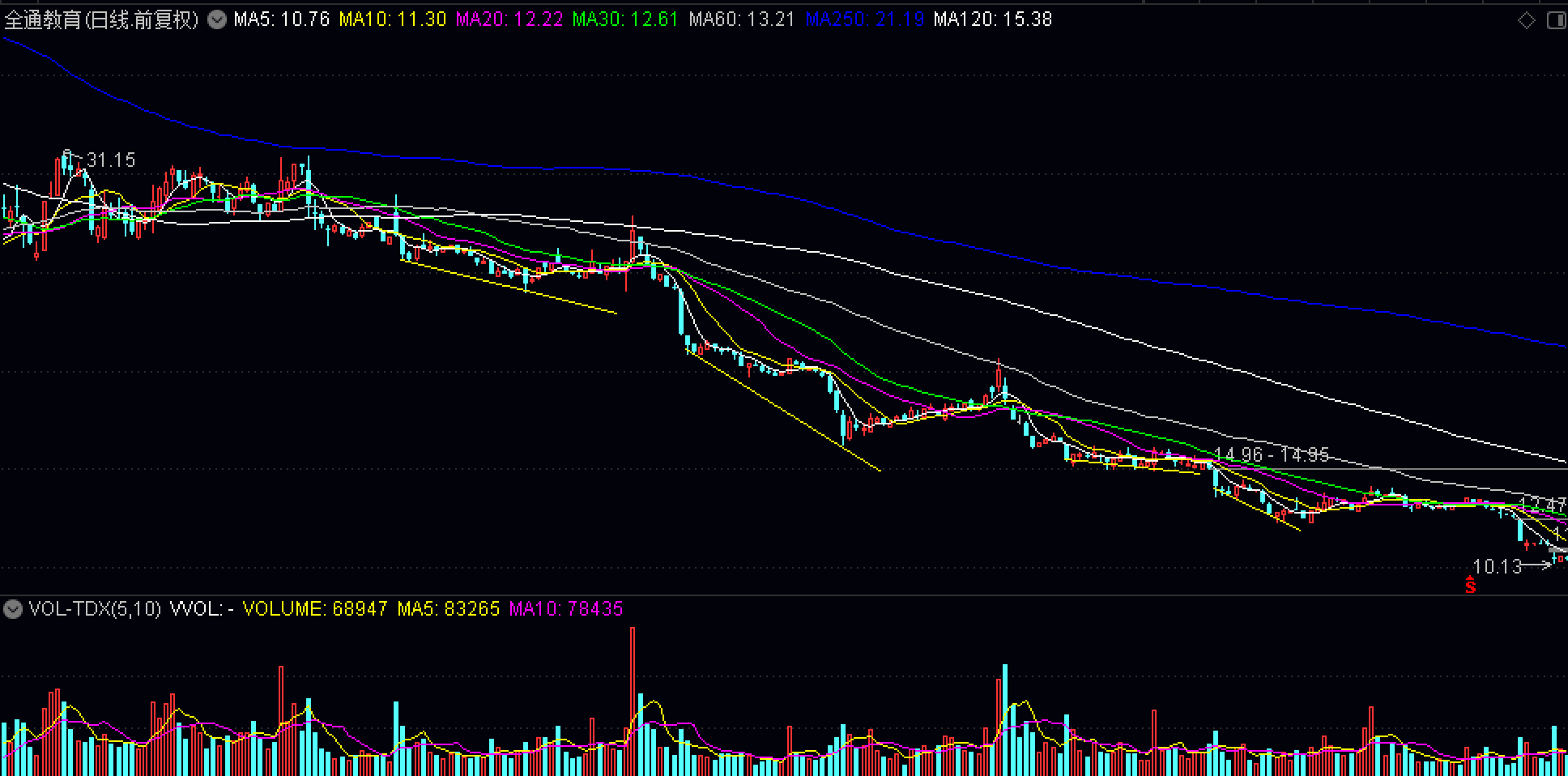Click the volume MA10: 78435 label
Image resolution: width=1568 pixels, height=776 pixels.
point(566,609)
